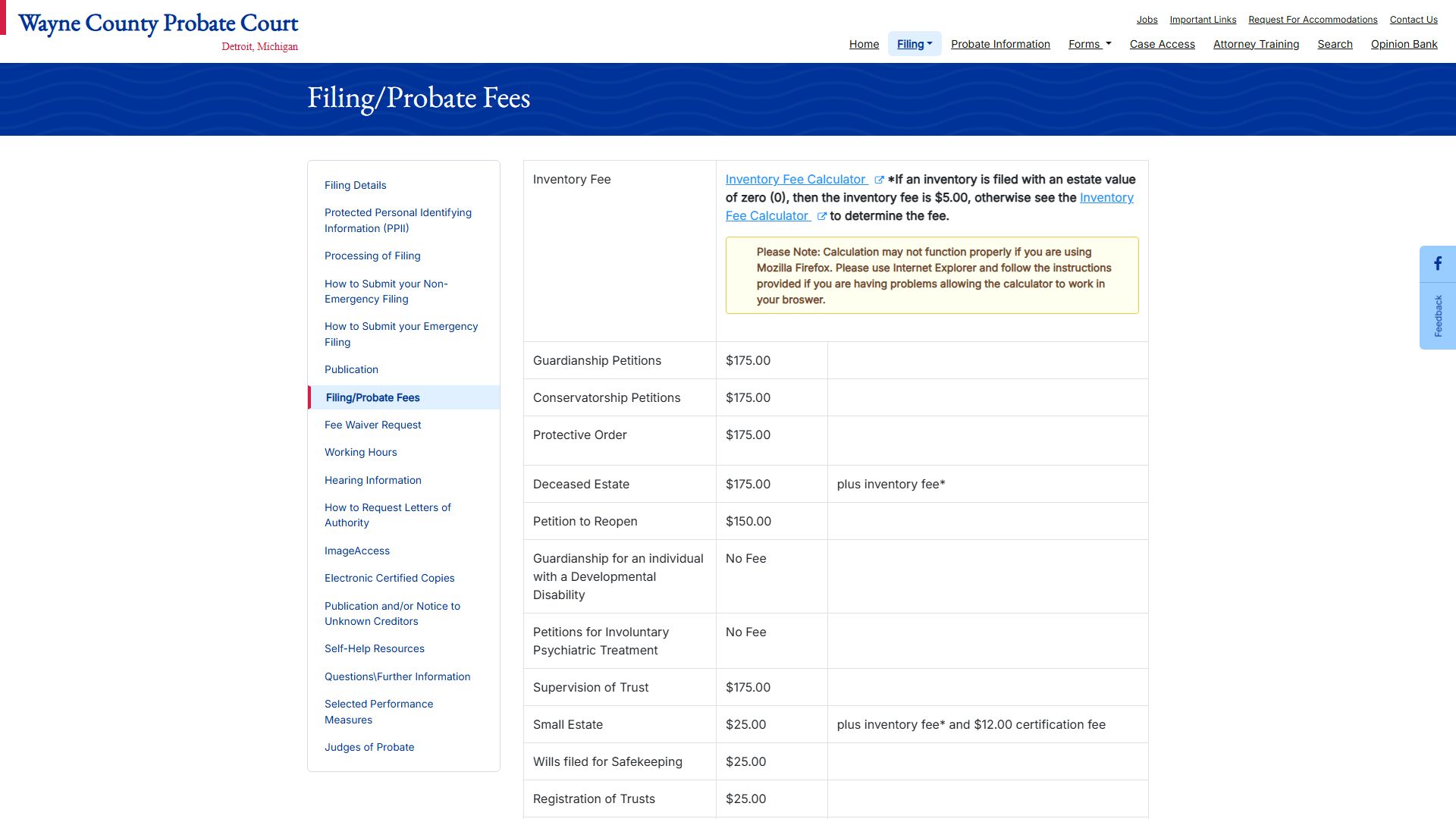Click Self-Help Resources in the sidebar
Image resolution: width=1456 pixels, height=819 pixels.
tap(374, 648)
